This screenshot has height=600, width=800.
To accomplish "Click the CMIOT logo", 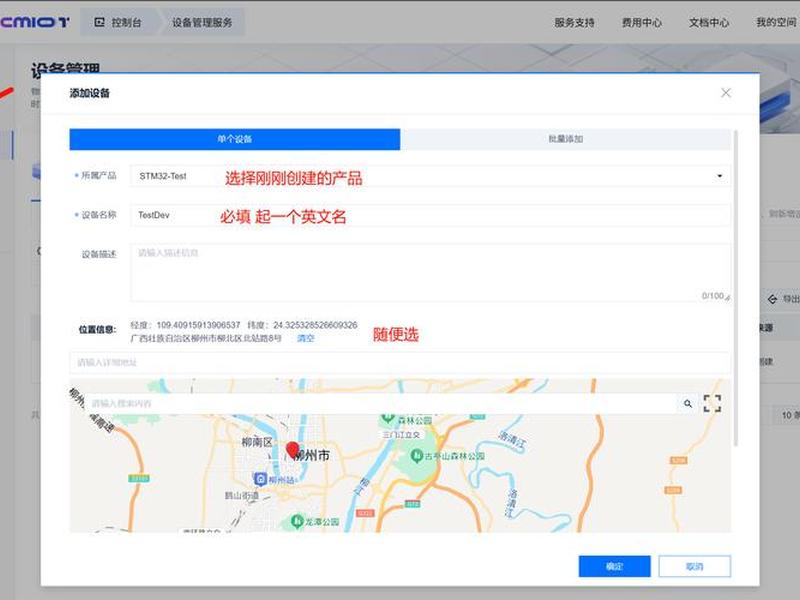I will click(x=35, y=22).
